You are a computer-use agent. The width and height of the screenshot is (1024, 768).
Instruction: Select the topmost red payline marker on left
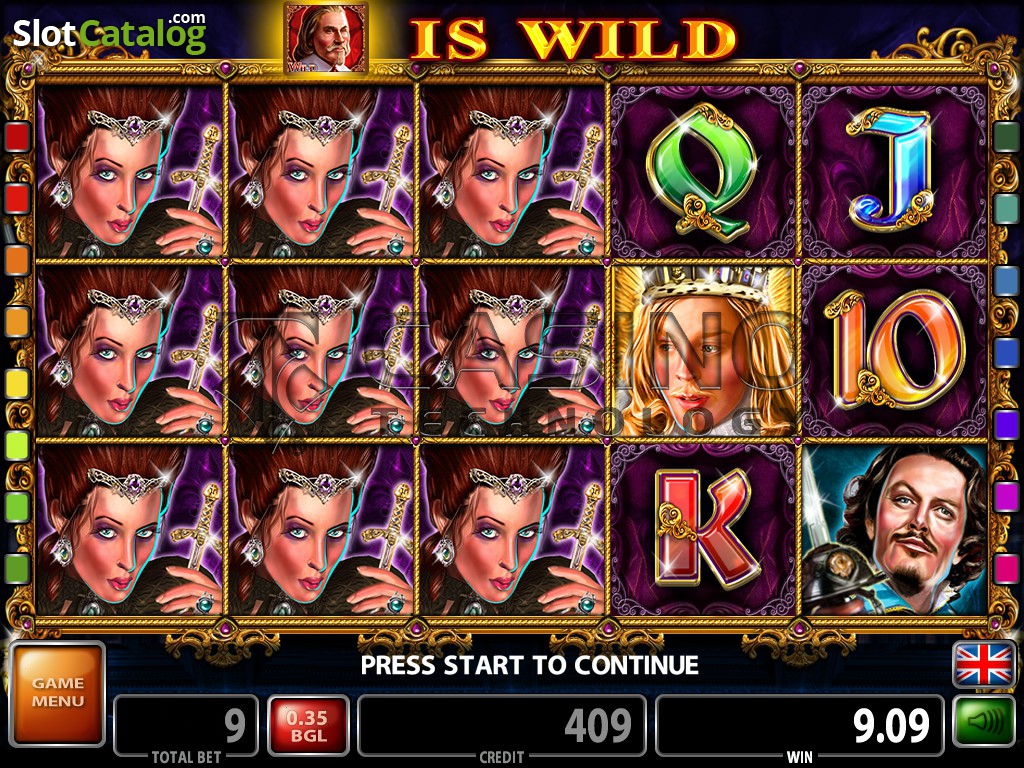pyautogui.click(x=18, y=136)
